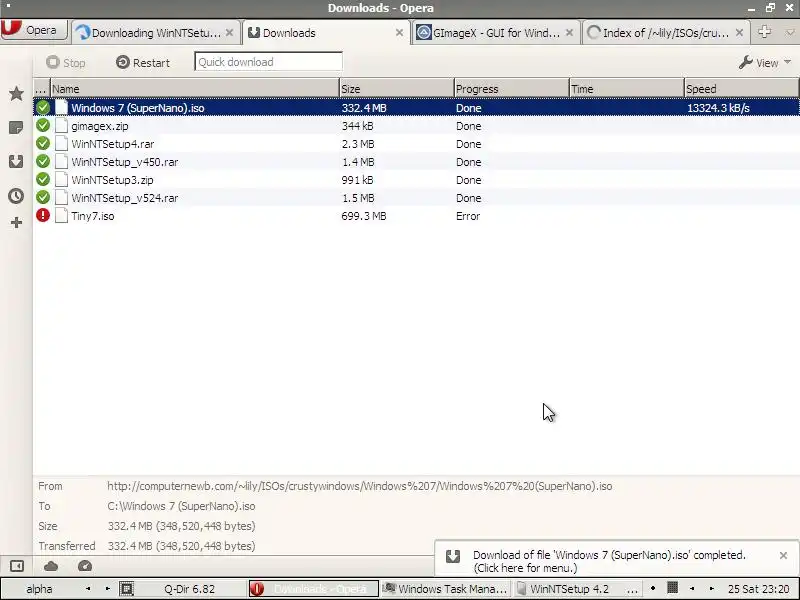Dismiss the download completed notification
The width and height of the screenshot is (800, 600).
coord(783,555)
